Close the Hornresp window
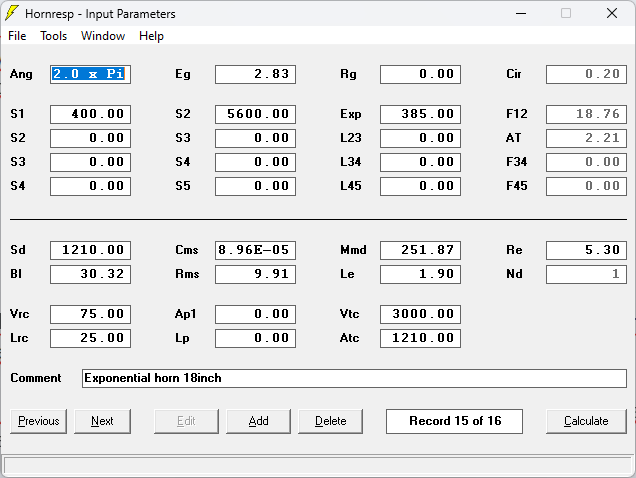 pyautogui.click(x=612, y=13)
